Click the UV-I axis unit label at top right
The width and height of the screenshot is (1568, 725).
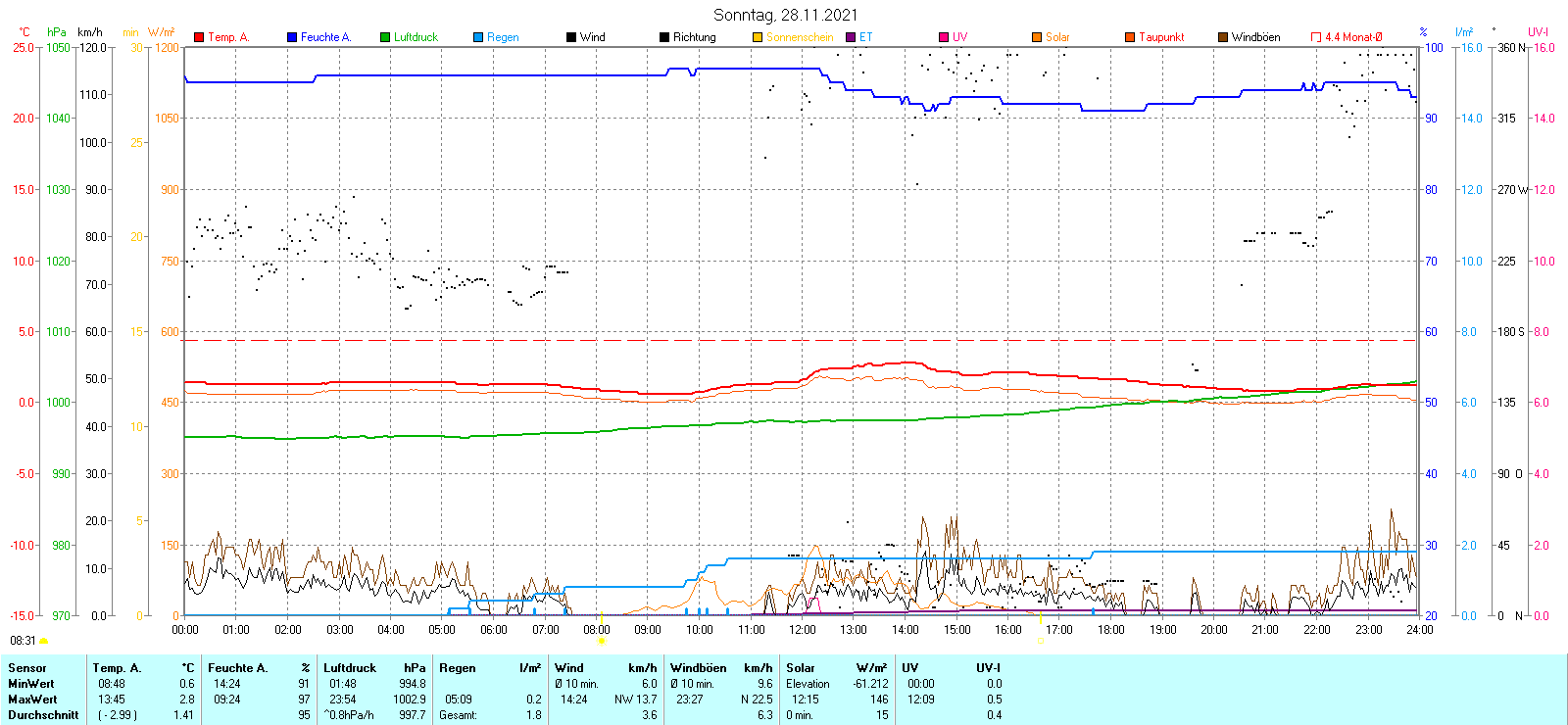1538,32
